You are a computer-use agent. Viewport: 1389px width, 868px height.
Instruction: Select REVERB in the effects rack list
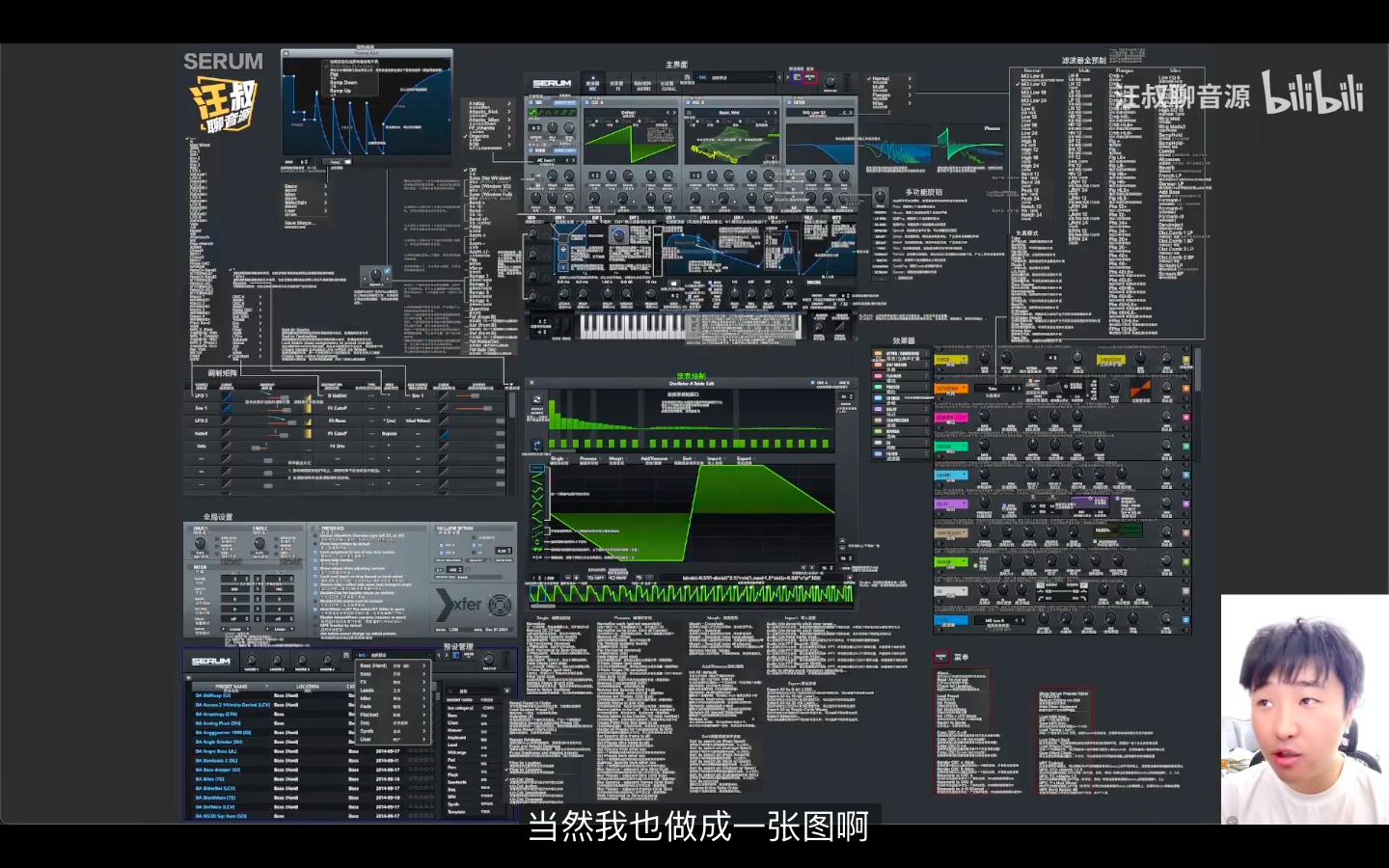click(x=901, y=431)
